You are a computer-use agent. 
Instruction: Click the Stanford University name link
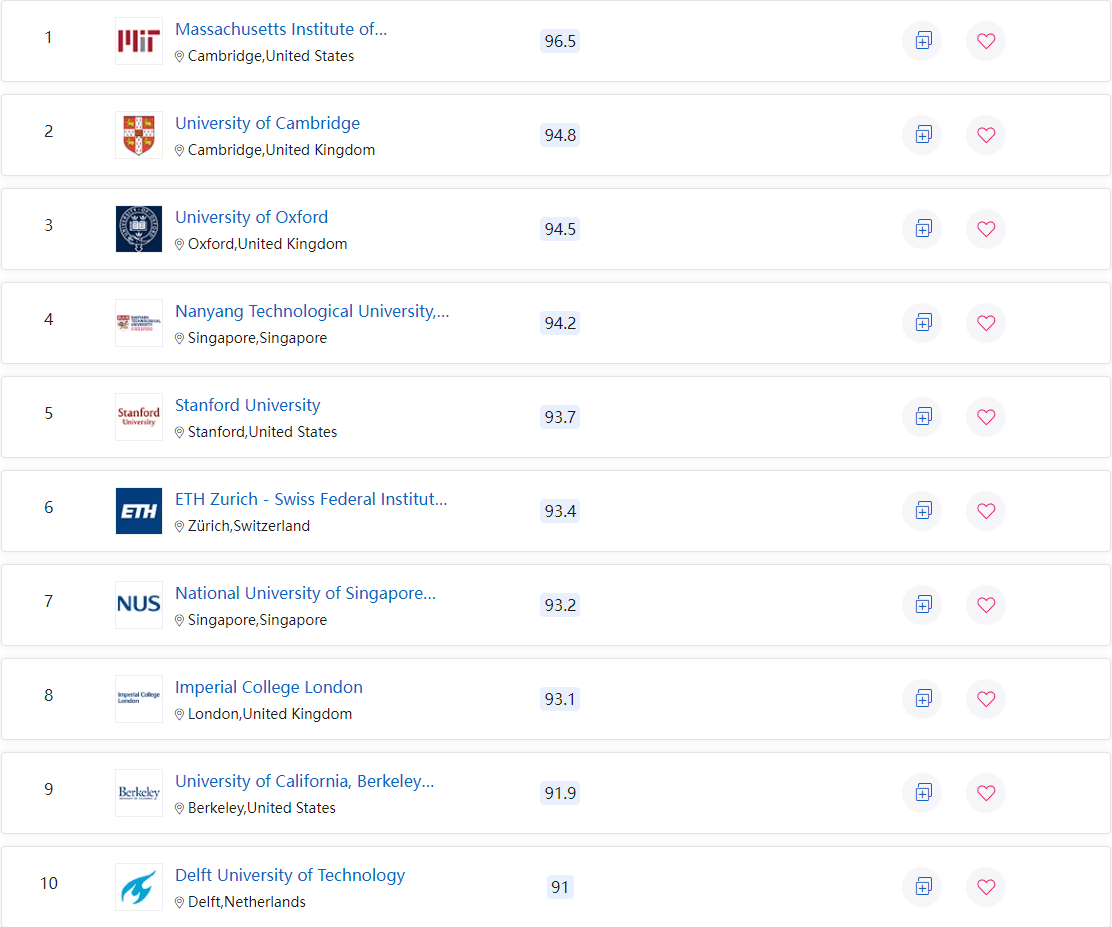pyautogui.click(x=247, y=406)
